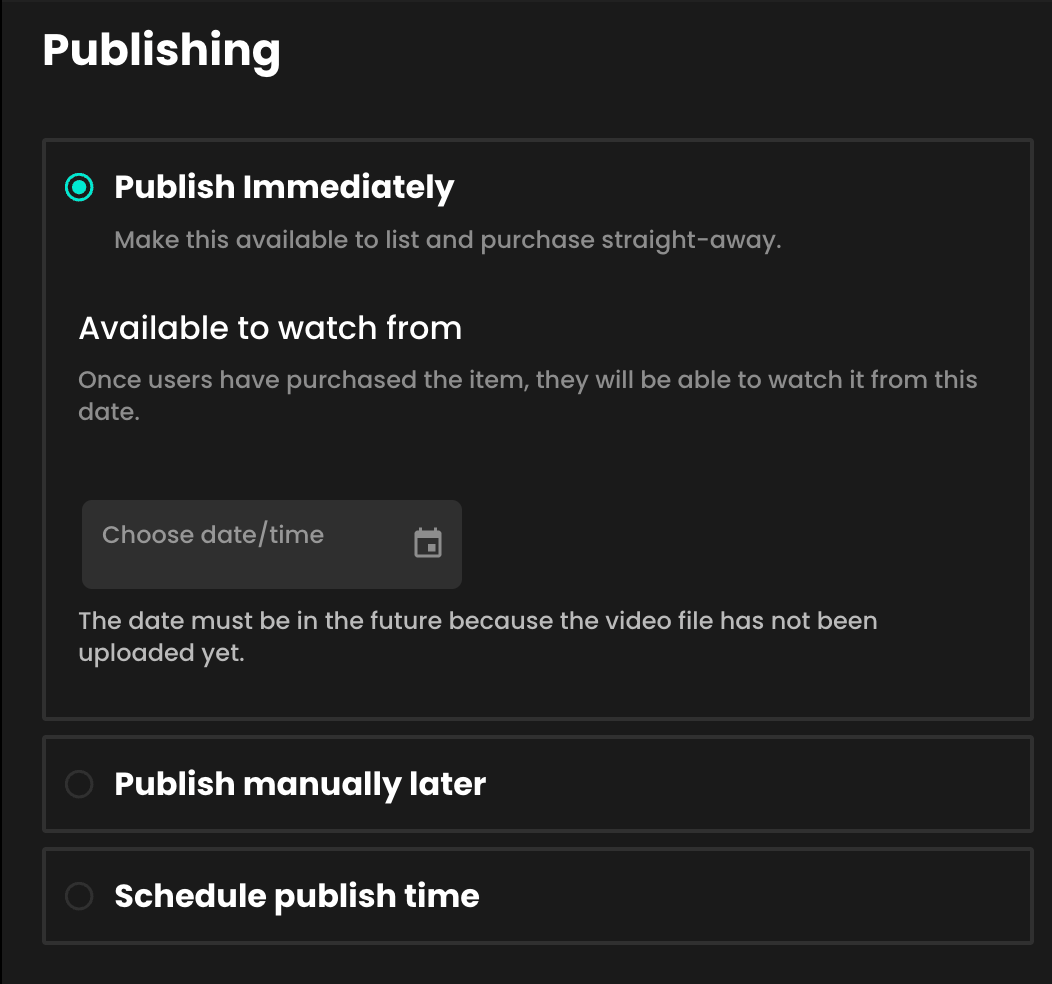
Task: Expand the Schedule publish time card
Action: (537, 896)
